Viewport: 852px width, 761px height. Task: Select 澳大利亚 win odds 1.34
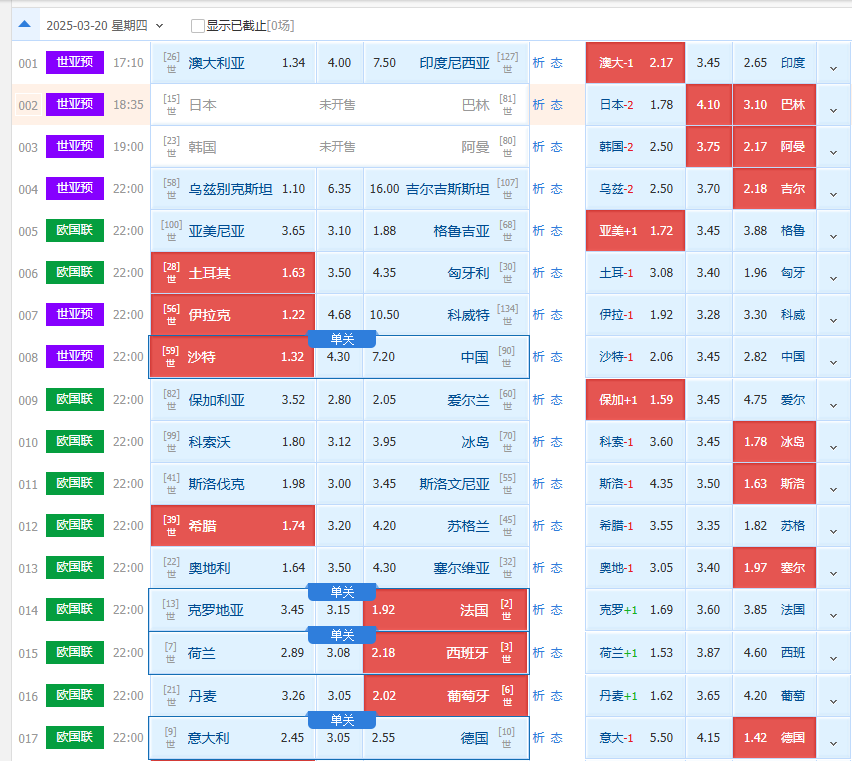233,63
